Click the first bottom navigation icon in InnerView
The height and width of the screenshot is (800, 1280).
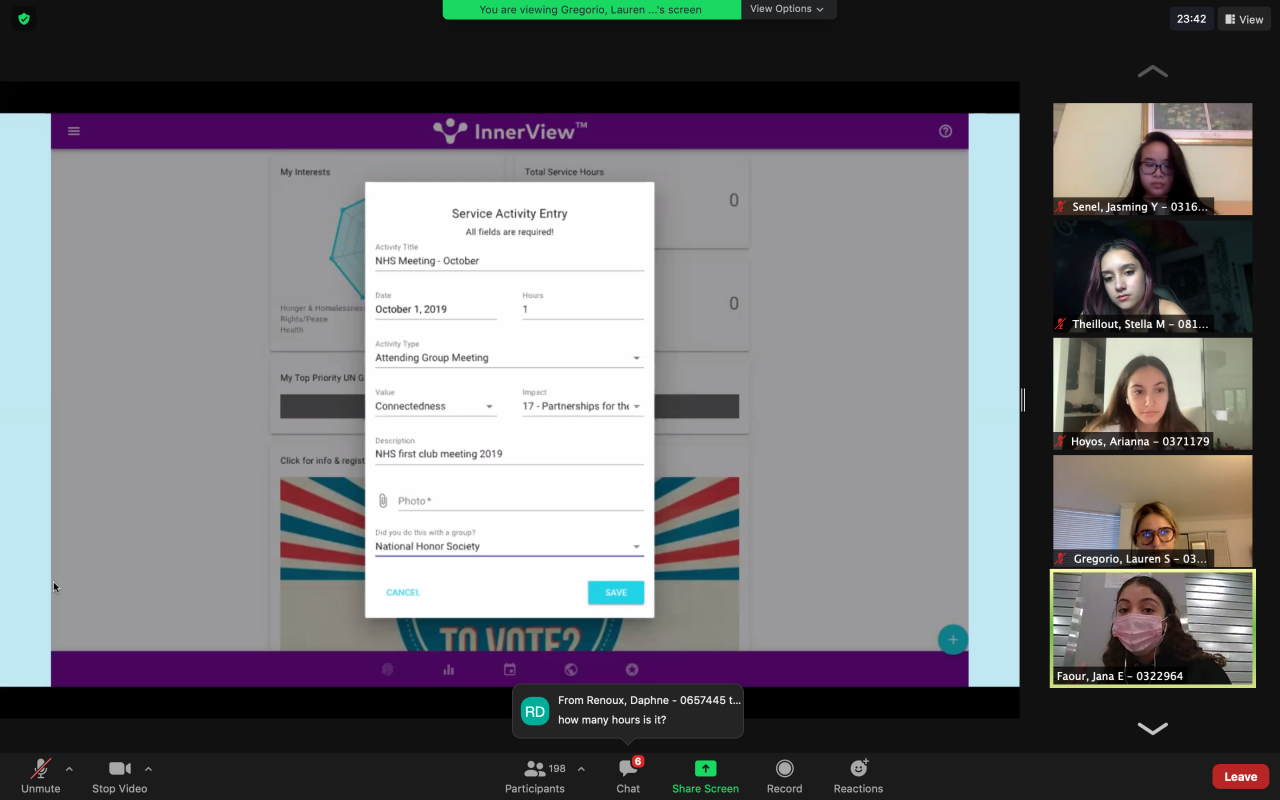(x=388, y=670)
